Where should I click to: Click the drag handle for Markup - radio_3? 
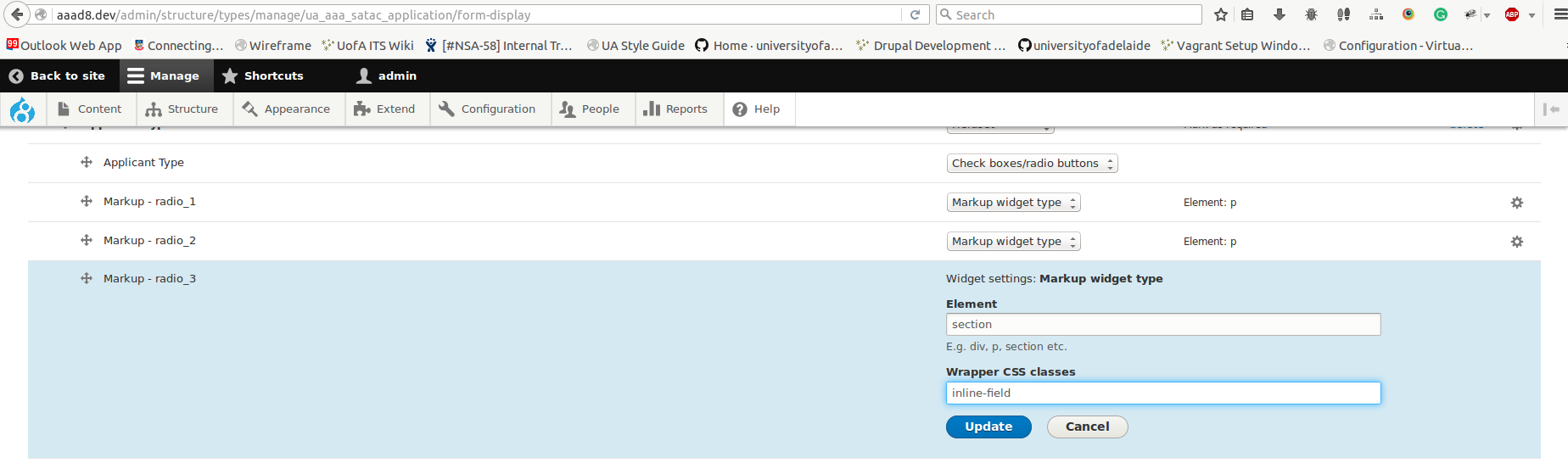(87, 278)
